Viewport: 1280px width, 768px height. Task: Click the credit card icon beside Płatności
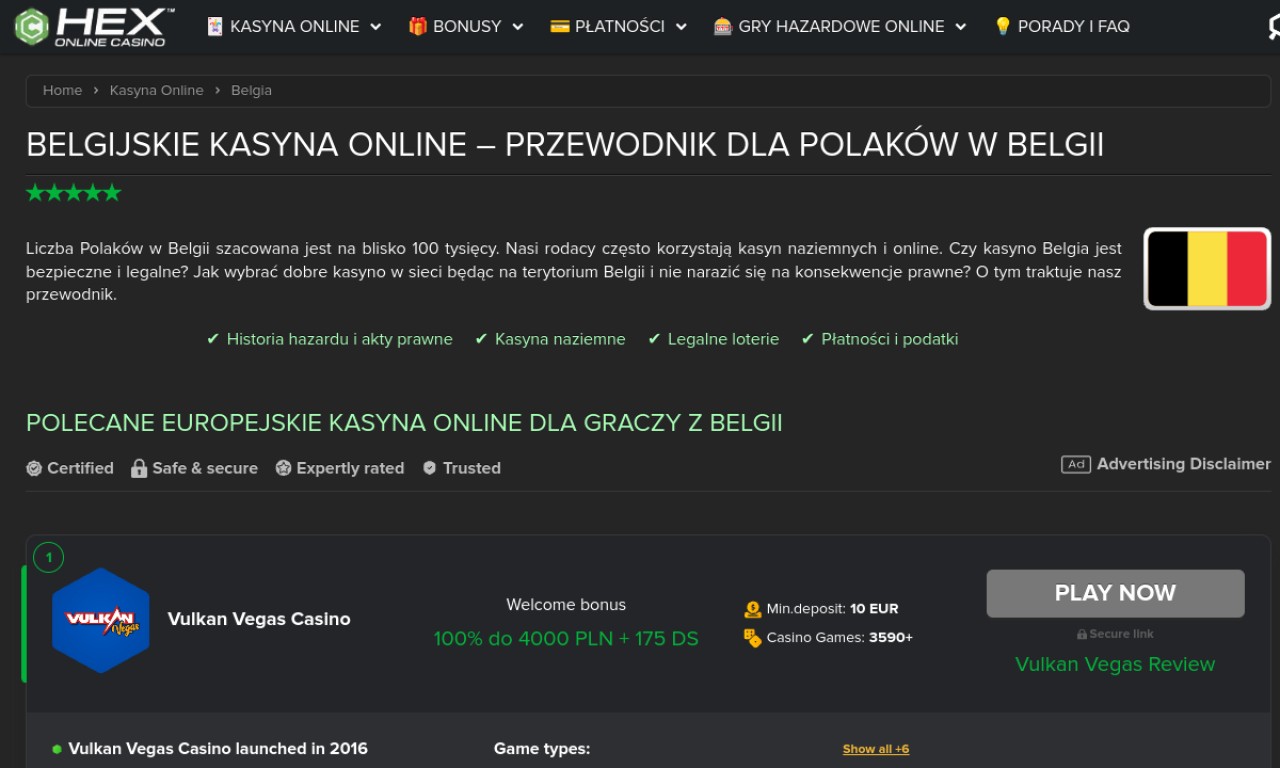click(x=560, y=27)
